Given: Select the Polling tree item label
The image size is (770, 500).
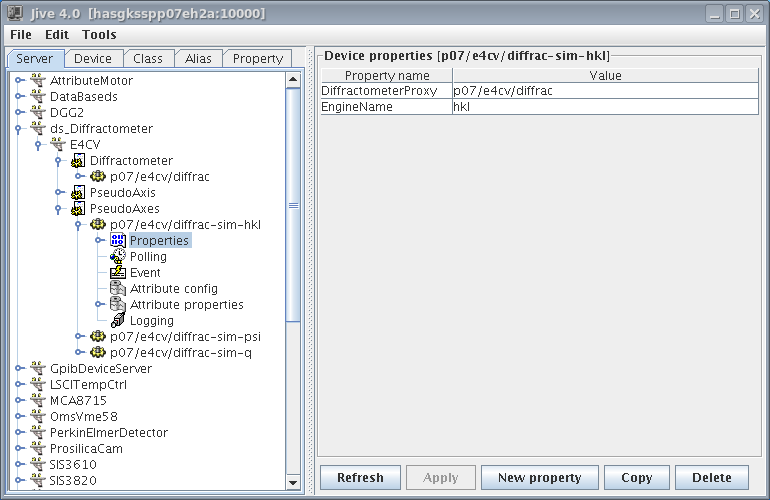Looking at the screenshot, I should 148,256.
